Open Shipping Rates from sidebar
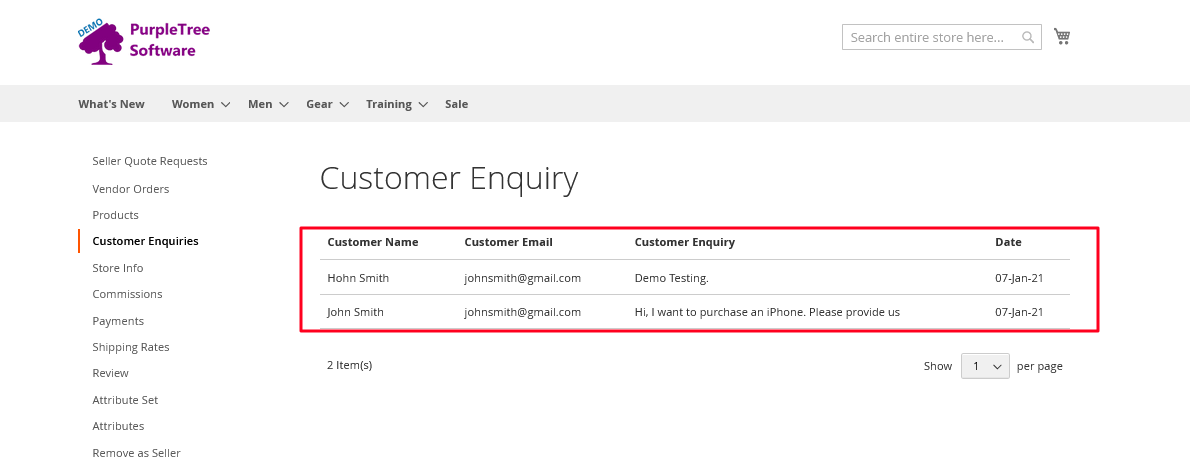1190x470 pixels. [131, 347]
